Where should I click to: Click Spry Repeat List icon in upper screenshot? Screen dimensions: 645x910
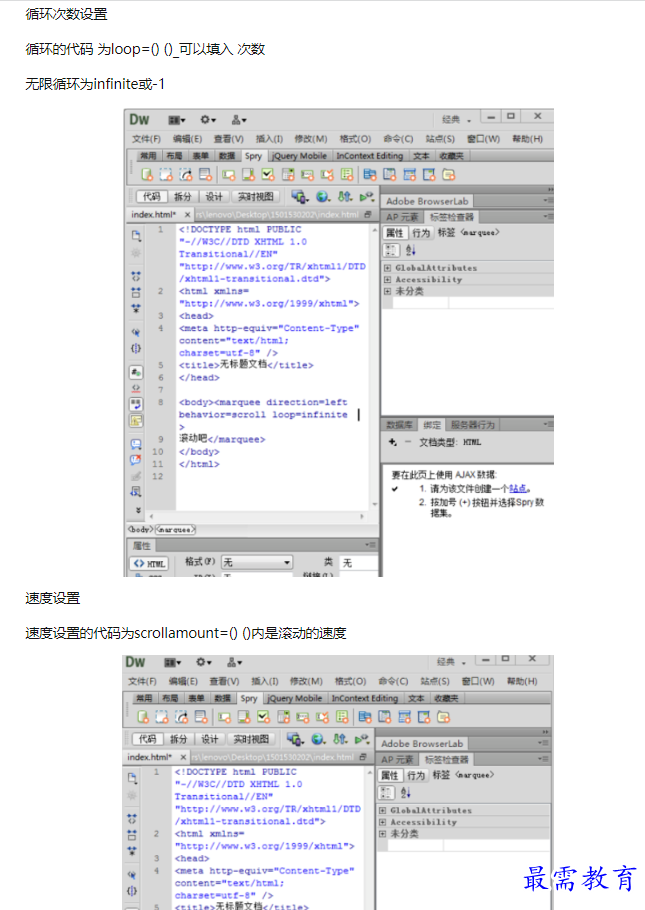[x=205, y=175]
